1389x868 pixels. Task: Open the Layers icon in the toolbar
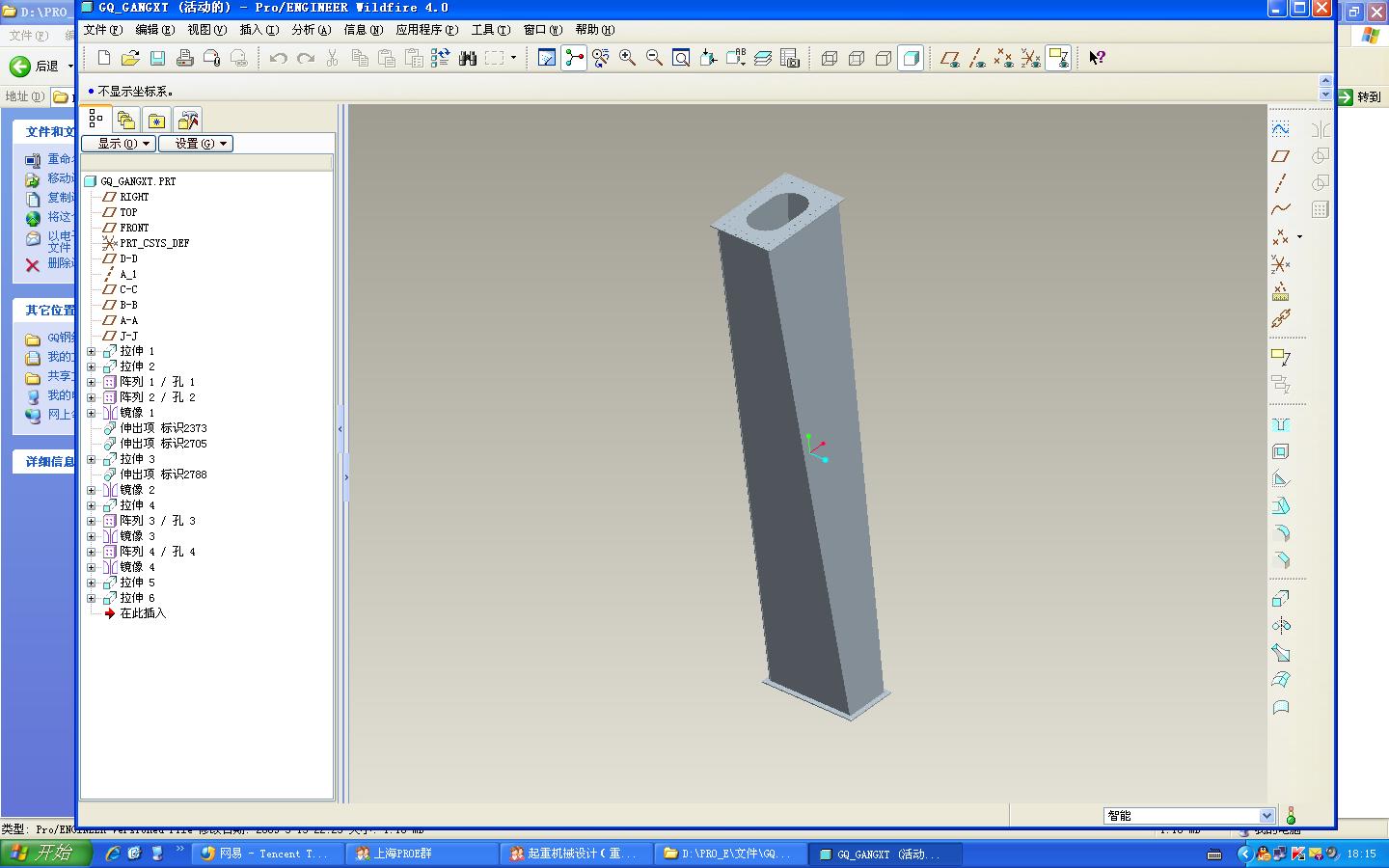(763, 58)
